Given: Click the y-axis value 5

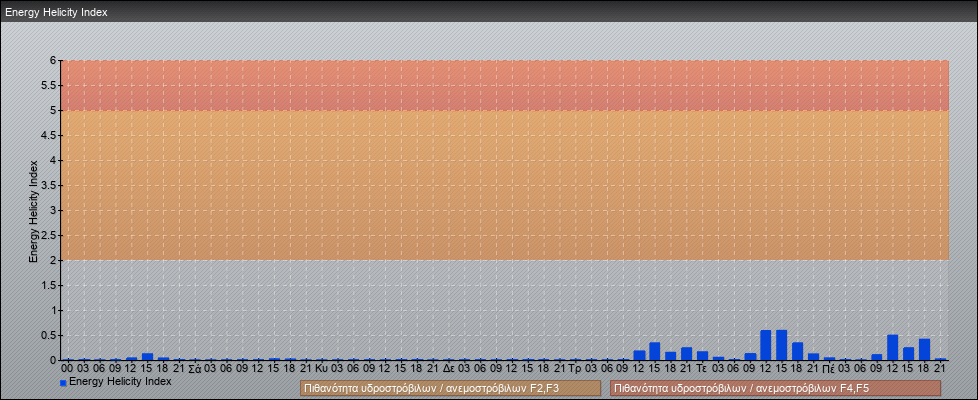Looking at the screenshot, I should (x=53, y=110).
